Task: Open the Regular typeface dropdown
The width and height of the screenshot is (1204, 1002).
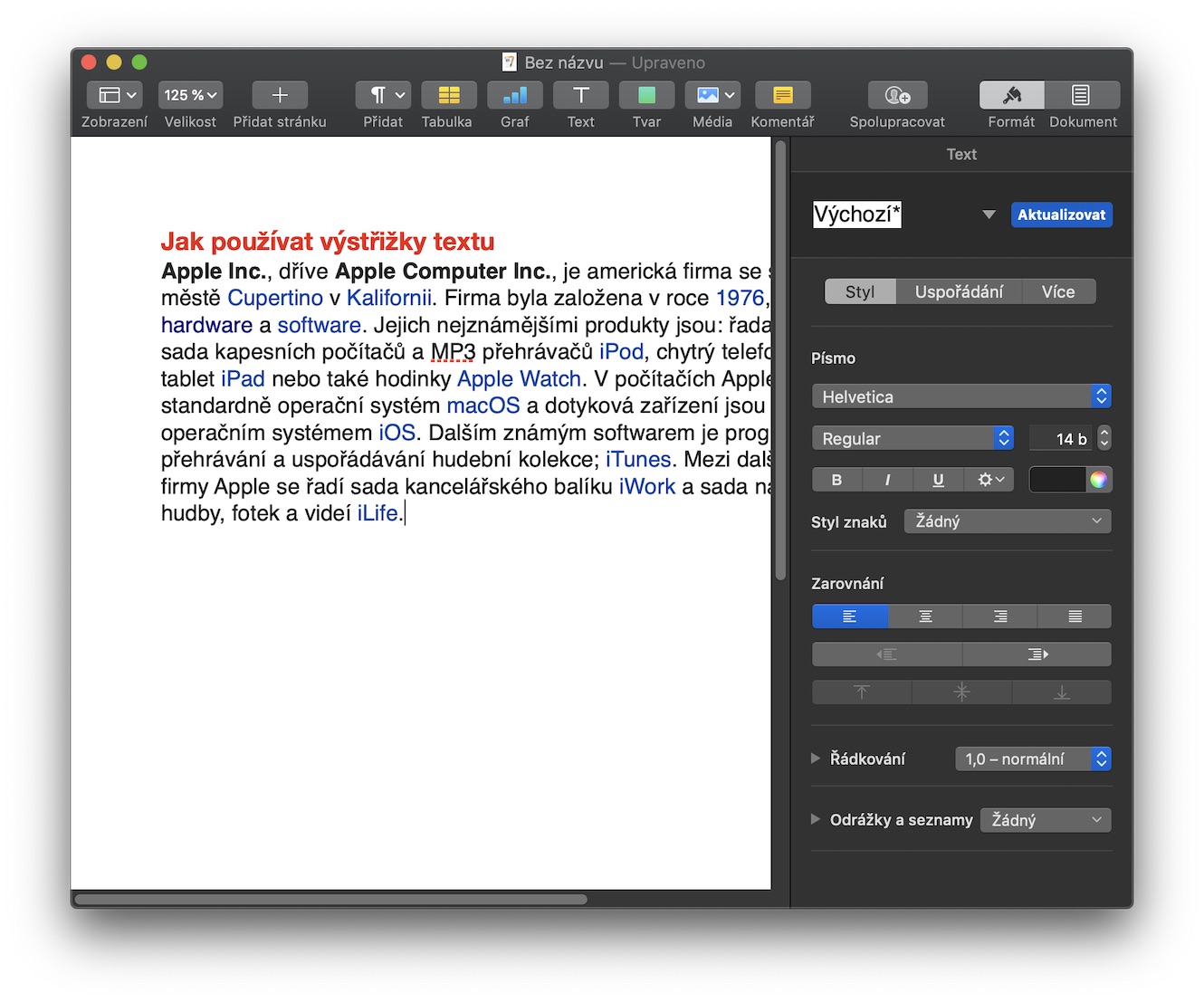Action: [x=913, y=438]
